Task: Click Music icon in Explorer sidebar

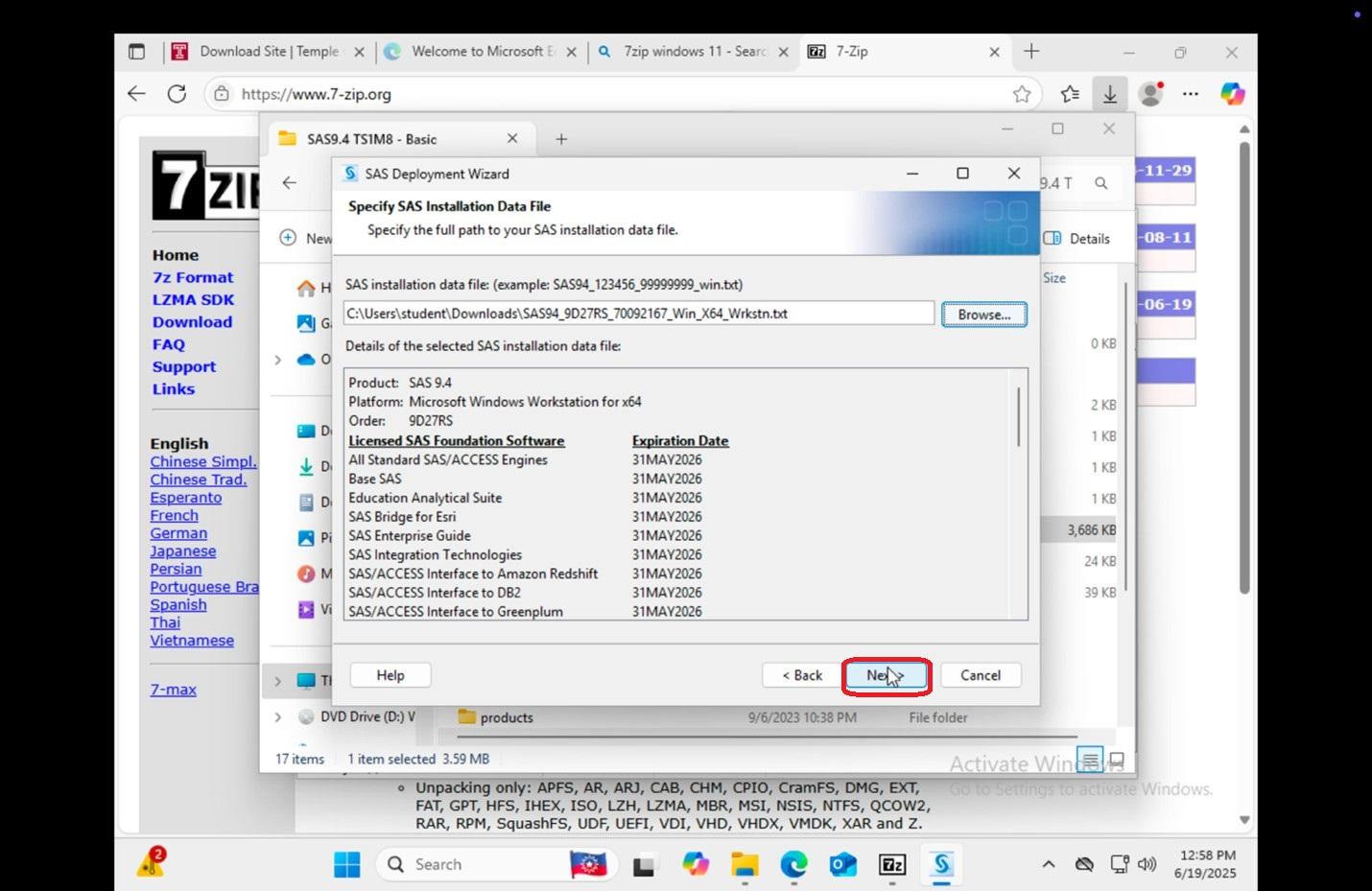Action: (x=306, y=574)
